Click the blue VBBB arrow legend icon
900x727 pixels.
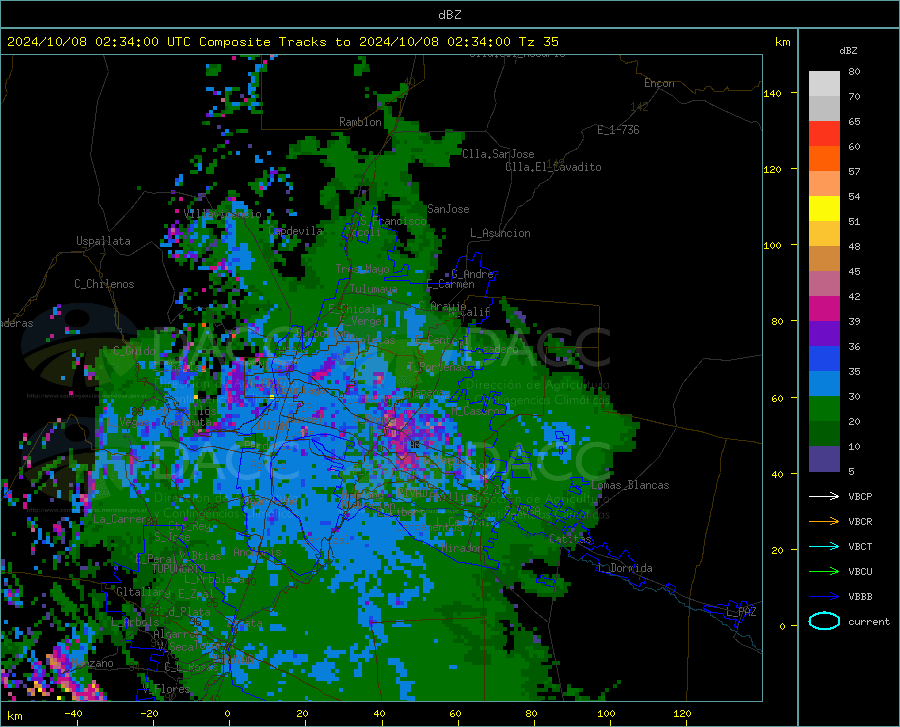click(x=824, y=597)
